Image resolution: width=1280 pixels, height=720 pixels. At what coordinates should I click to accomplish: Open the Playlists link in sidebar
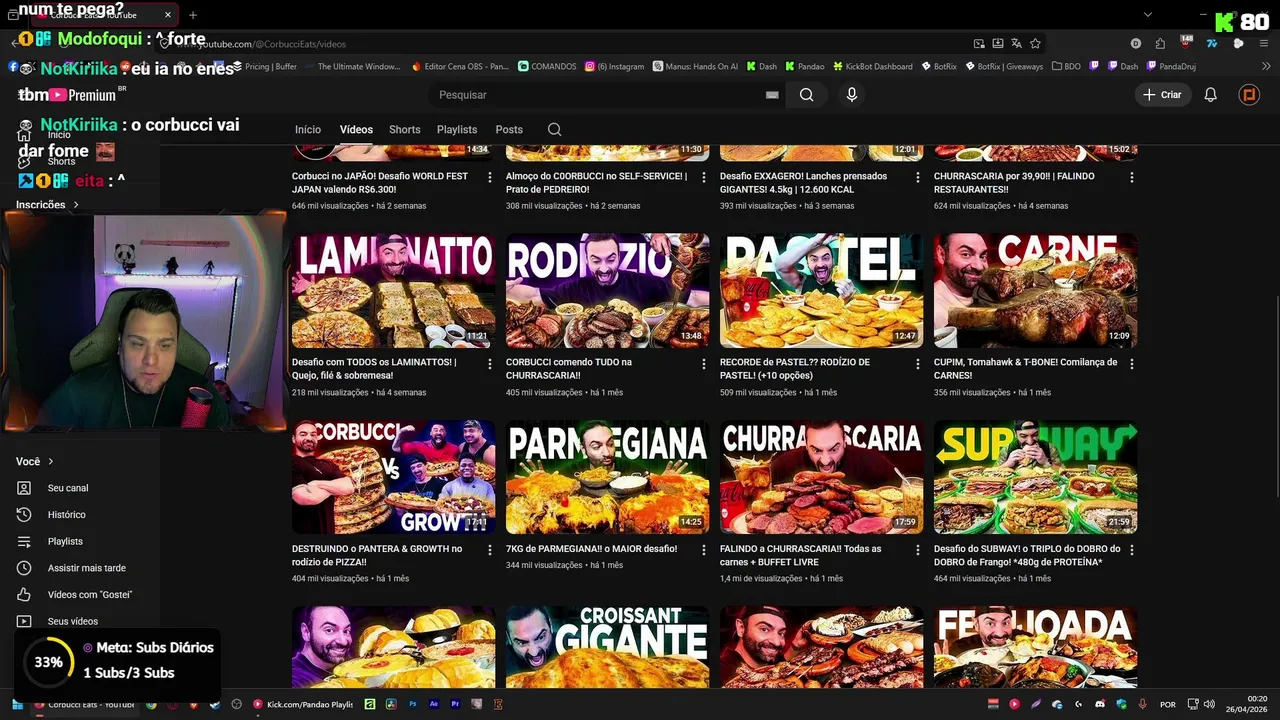[65, 541]
